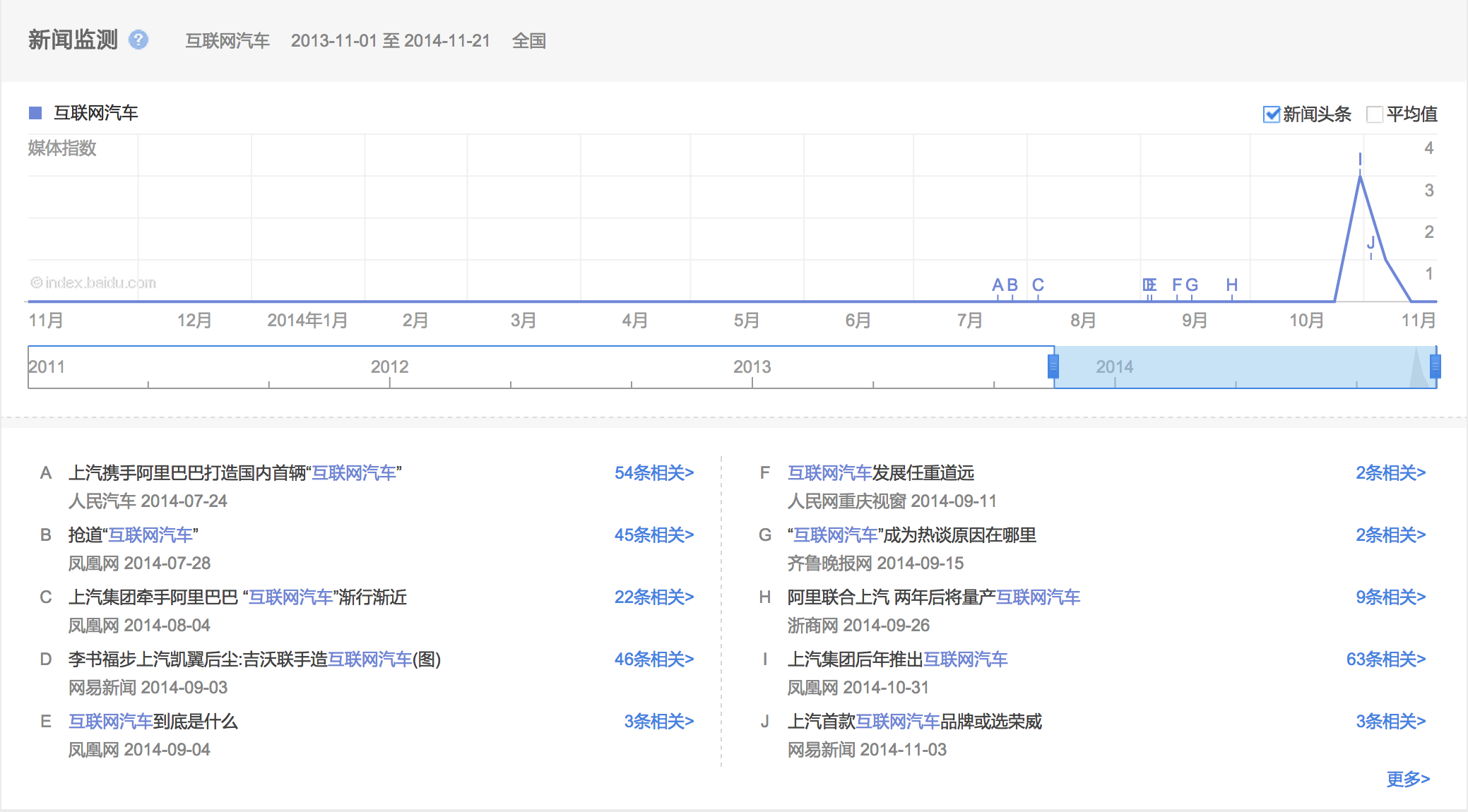Uncheck the 新闻头条 checkbox

[x=1271, y=114]
